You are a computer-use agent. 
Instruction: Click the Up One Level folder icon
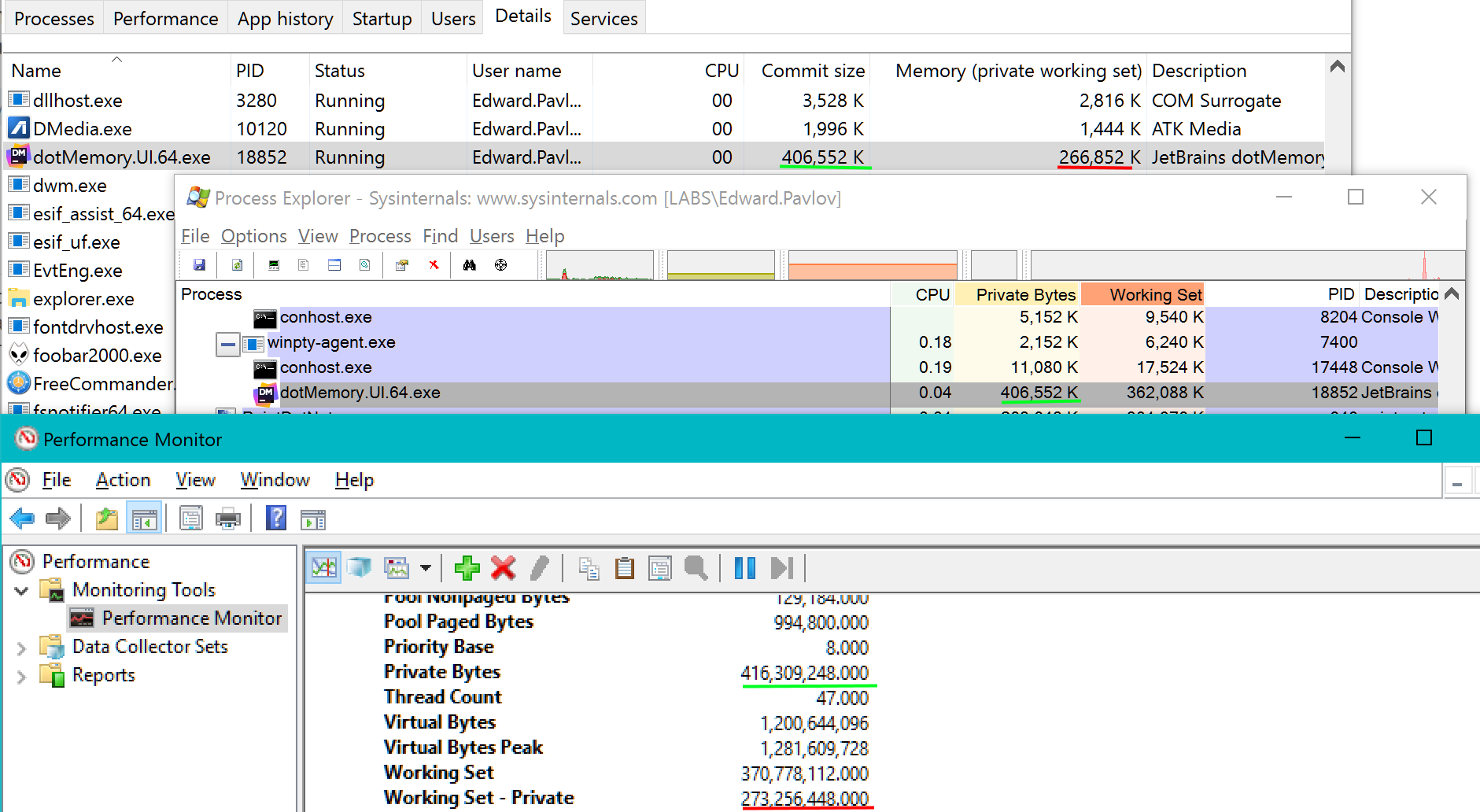(x=106, y=519)
